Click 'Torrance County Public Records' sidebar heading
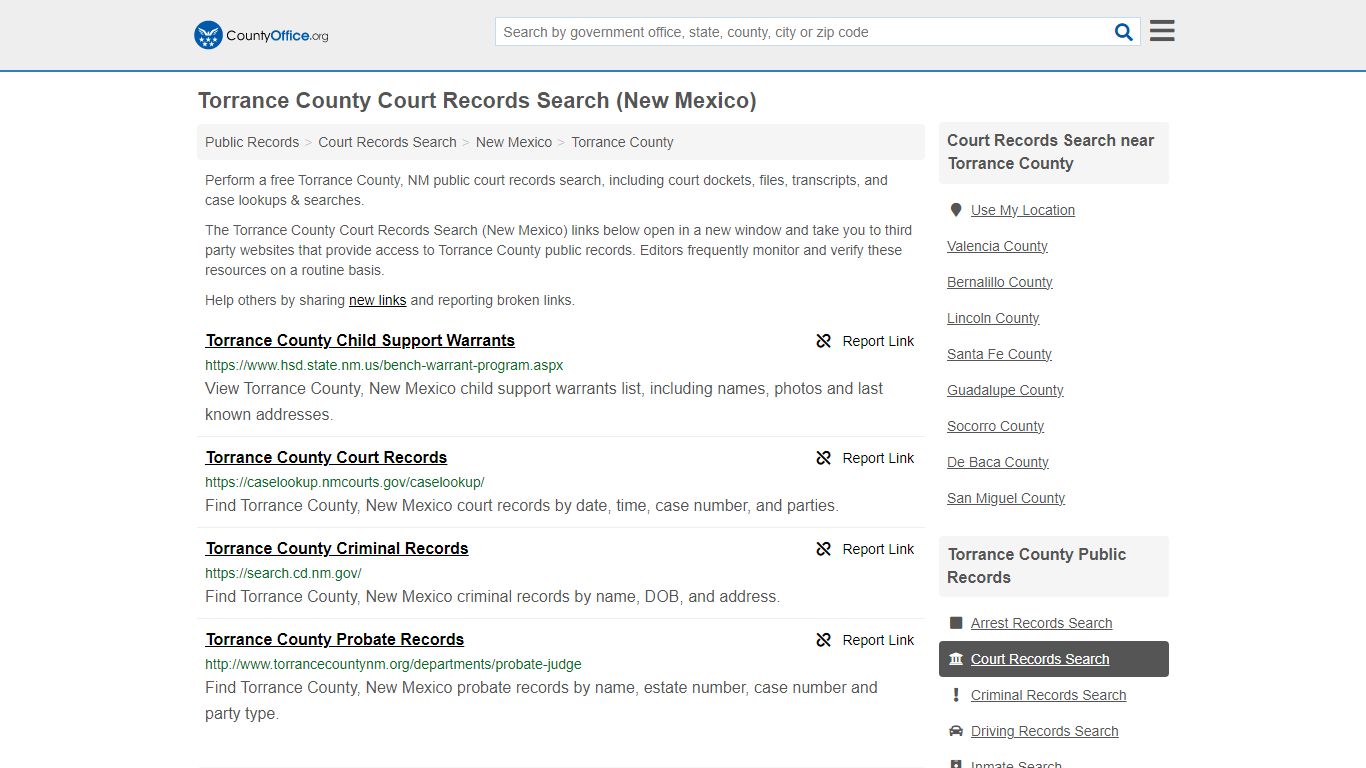Screen dimensions: 1366x768 [1037, 566]
